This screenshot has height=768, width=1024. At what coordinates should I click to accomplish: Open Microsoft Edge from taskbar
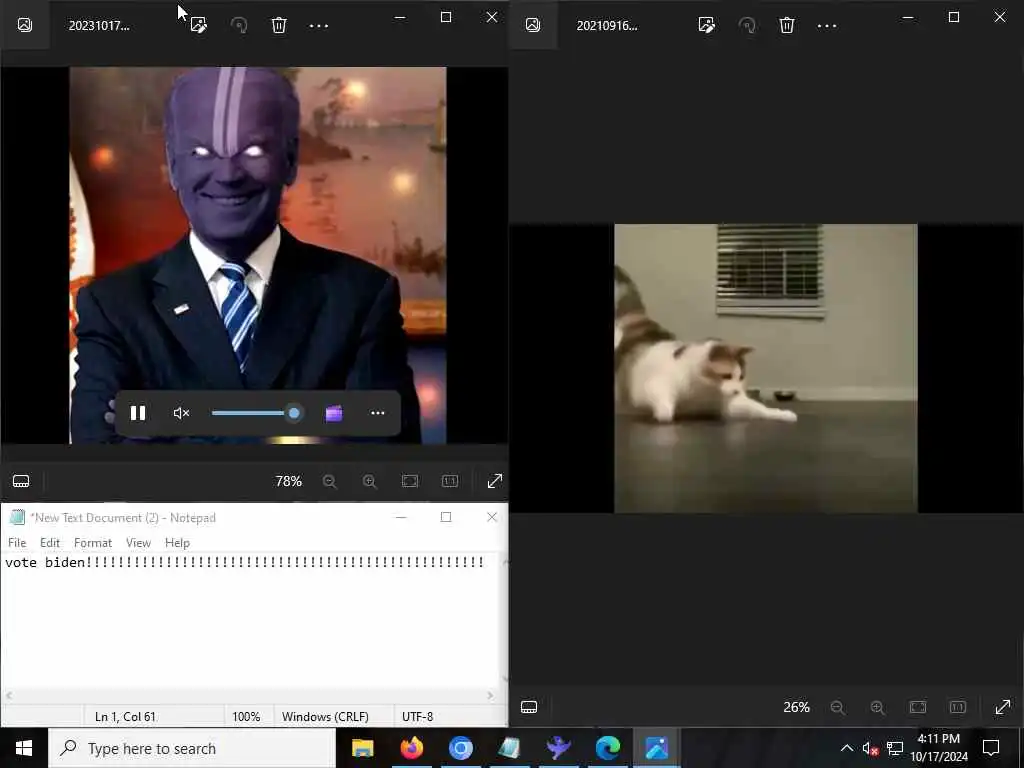pyautogui.click(x=607, y=748)
